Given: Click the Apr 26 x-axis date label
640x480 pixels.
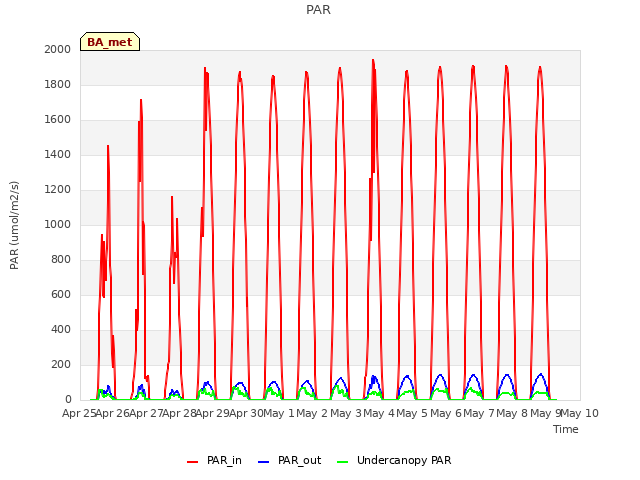Looking at the screenshot, I should [x=113, y=413].
